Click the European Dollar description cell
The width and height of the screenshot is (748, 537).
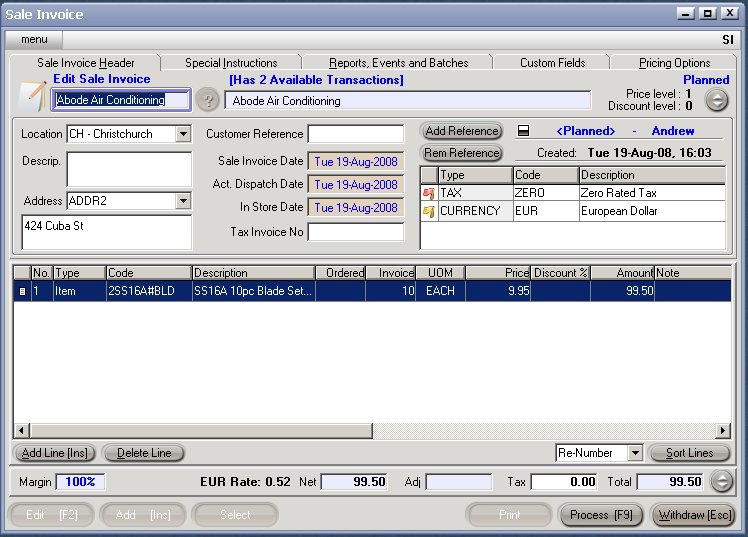coord(652,211)
